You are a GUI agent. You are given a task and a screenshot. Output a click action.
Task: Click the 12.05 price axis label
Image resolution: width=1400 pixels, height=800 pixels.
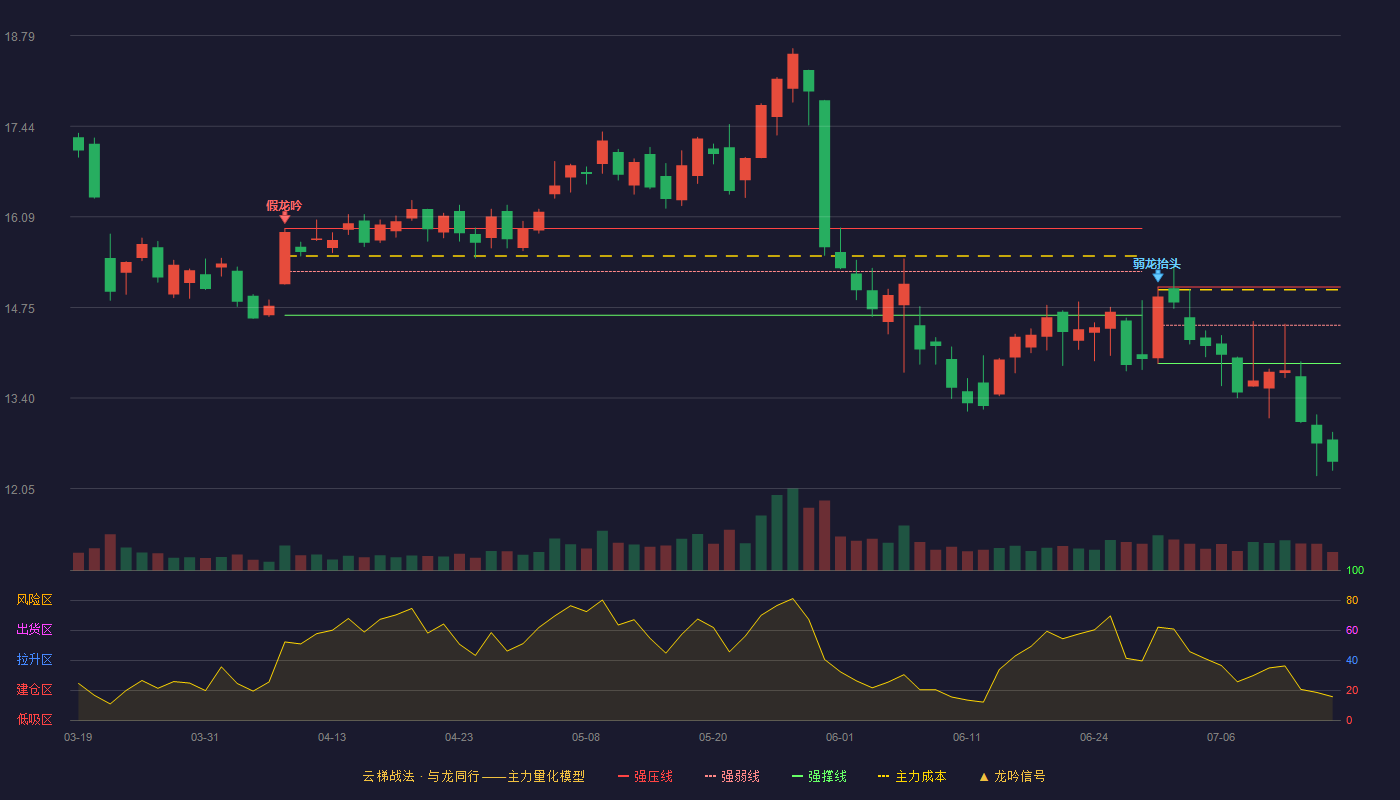tap(19, 490)
